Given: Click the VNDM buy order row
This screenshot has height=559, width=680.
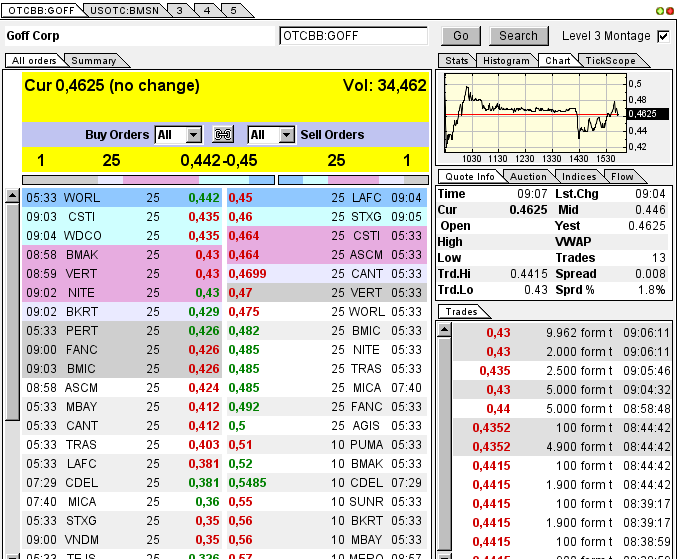Looking at the screenshot, I should tap(122, 540).
